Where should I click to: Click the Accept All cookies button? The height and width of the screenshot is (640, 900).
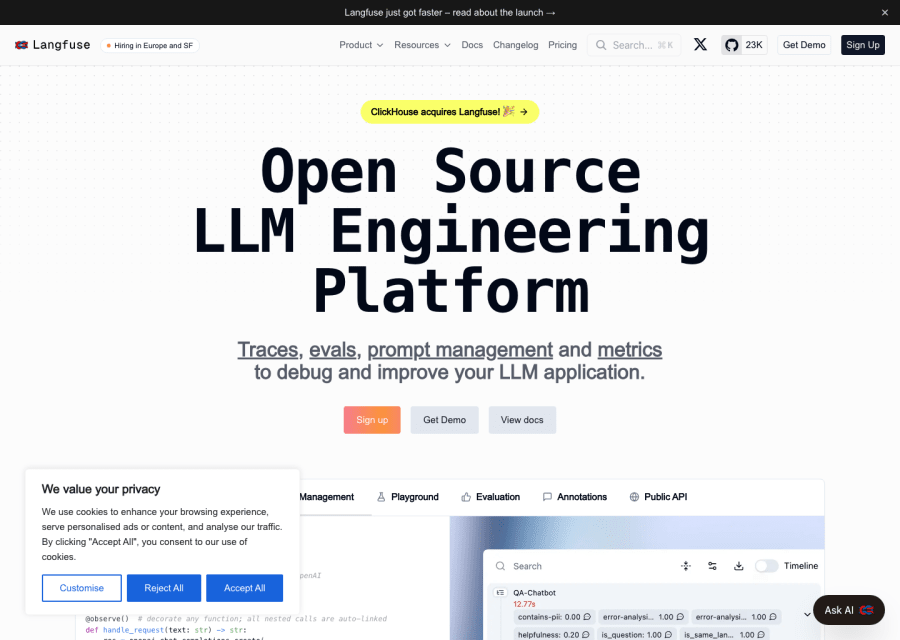click(244, 588)
